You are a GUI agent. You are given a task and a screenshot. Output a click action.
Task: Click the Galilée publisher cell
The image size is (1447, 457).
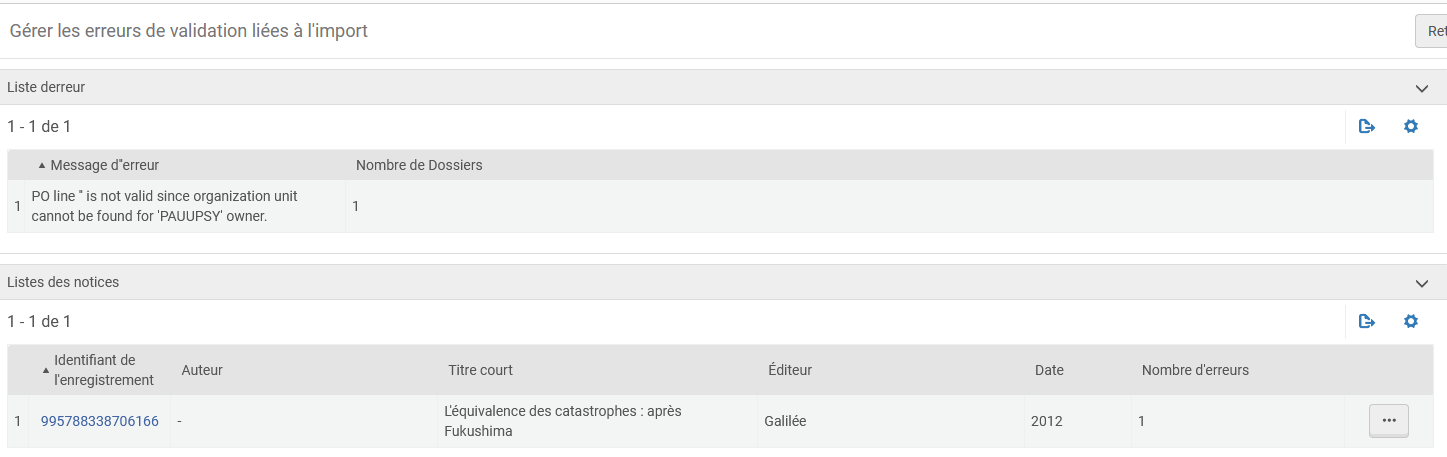(x=785, y=421)
